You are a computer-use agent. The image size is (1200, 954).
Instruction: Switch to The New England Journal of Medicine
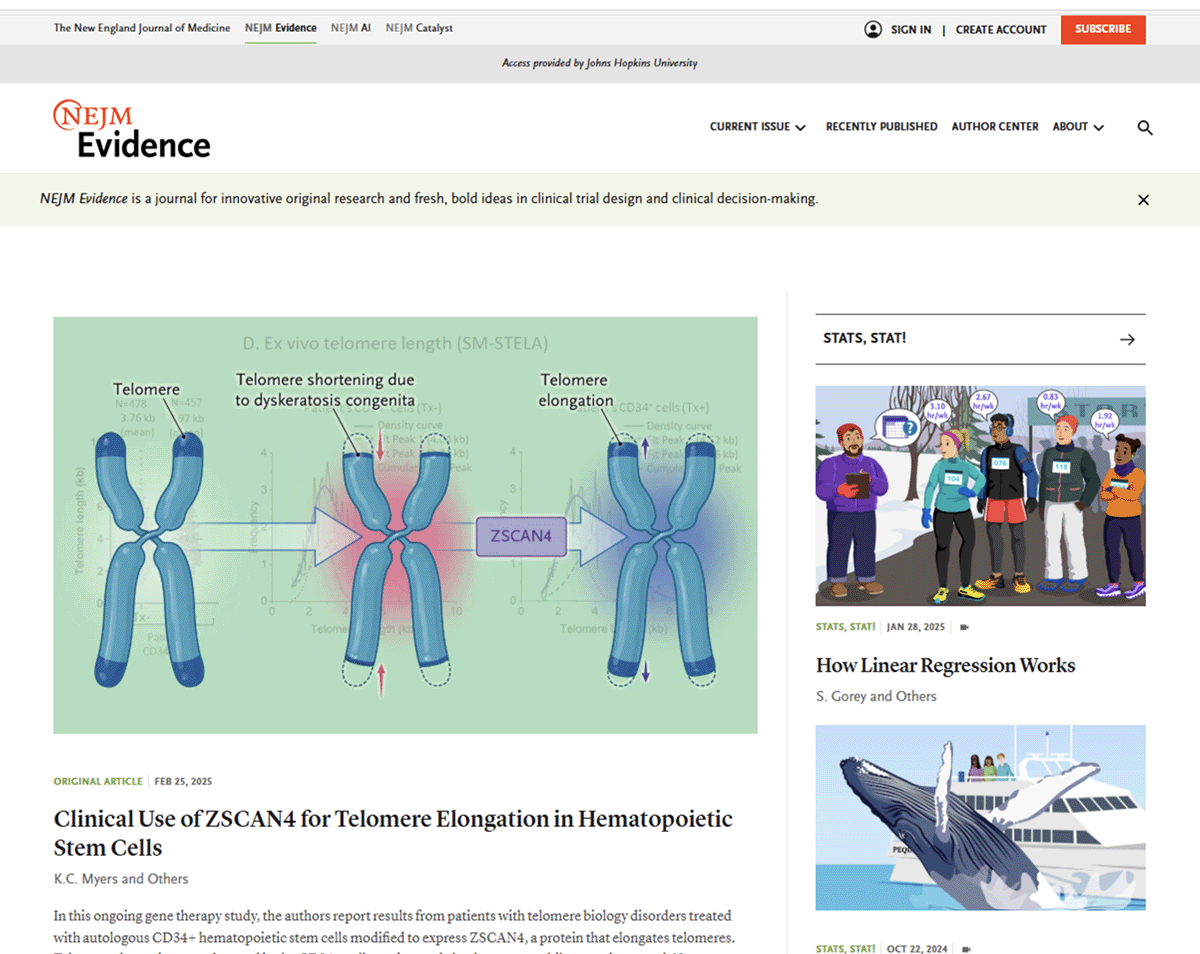pyautogui.click(x=142, y=28)
